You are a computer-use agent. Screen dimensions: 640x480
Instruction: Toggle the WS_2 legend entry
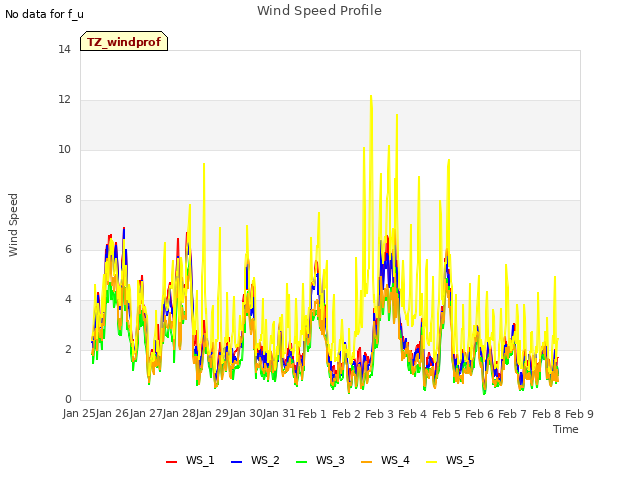coord(255,461)
